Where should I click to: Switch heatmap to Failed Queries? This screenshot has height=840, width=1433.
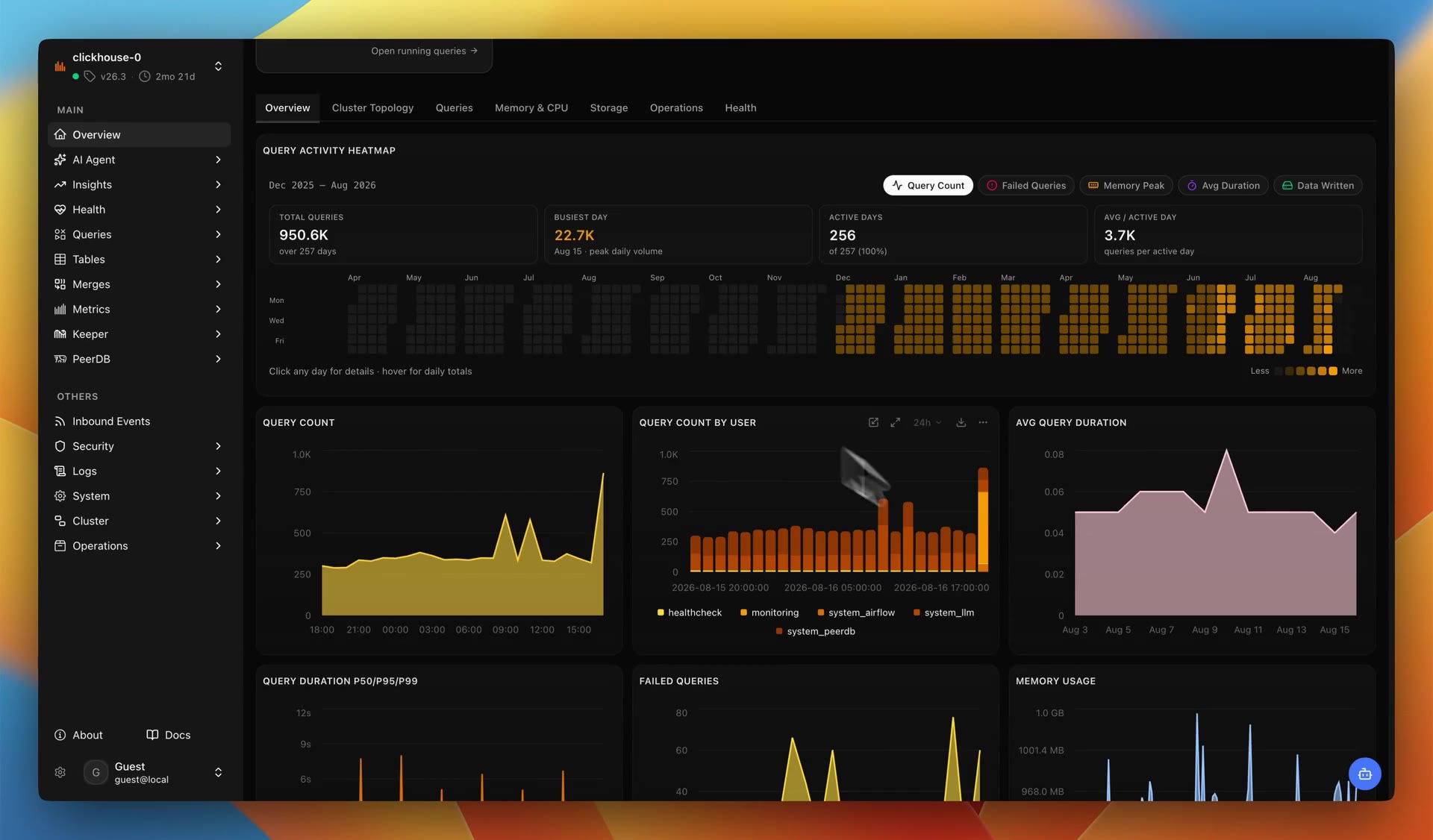click(1026, 185)
